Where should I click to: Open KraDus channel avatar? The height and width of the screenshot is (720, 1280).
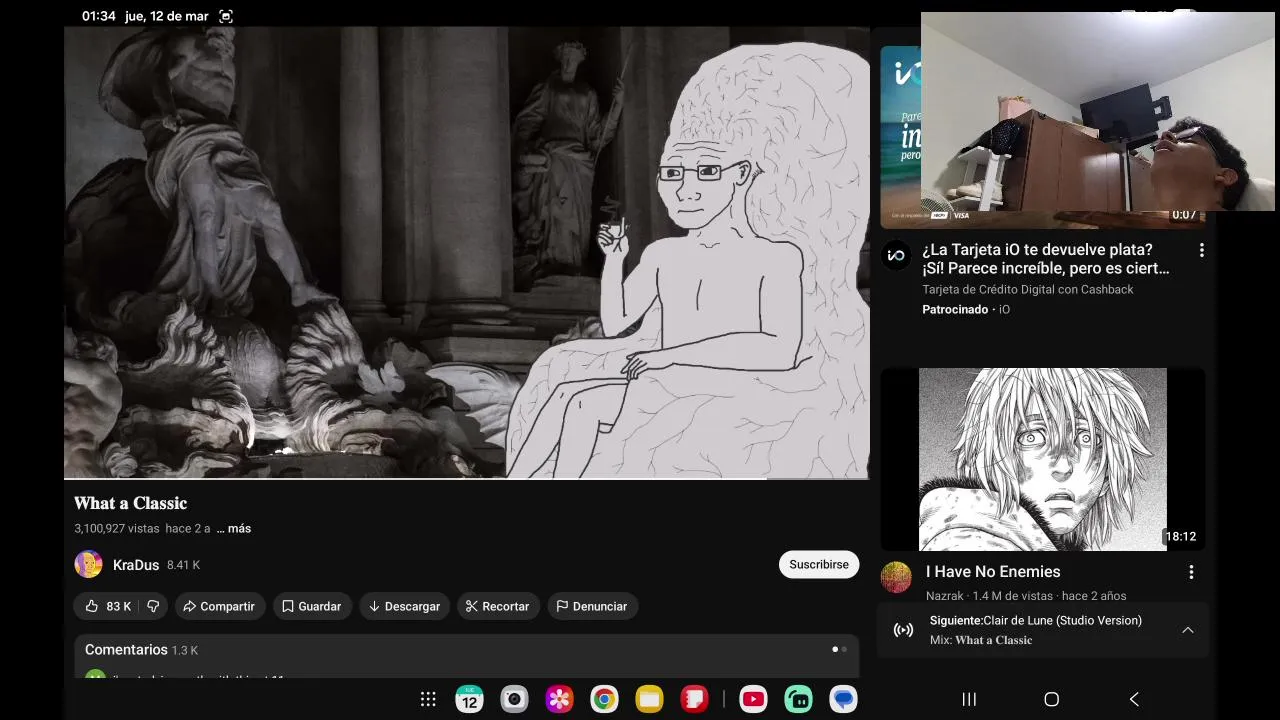(88, 564)
